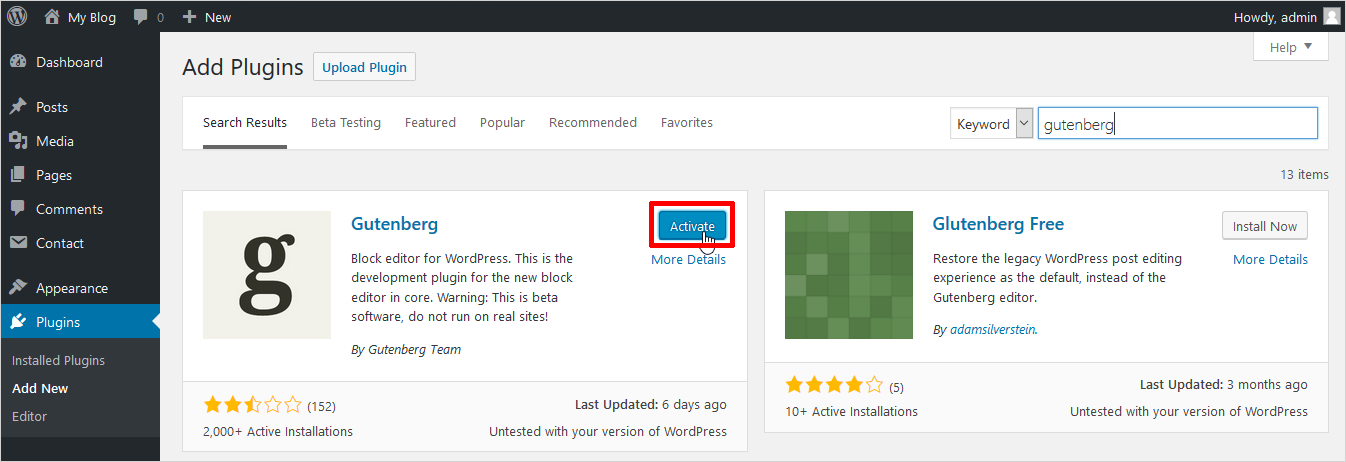Click the New plus icon

[189, 17]
